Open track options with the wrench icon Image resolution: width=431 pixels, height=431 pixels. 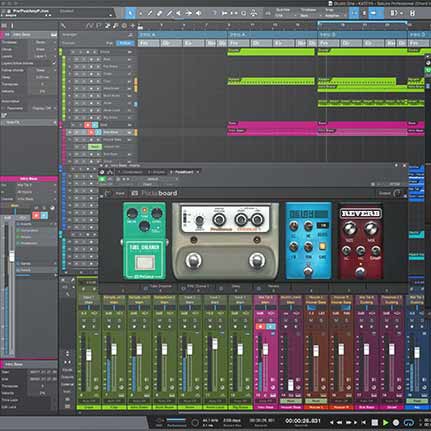[63, 26]
